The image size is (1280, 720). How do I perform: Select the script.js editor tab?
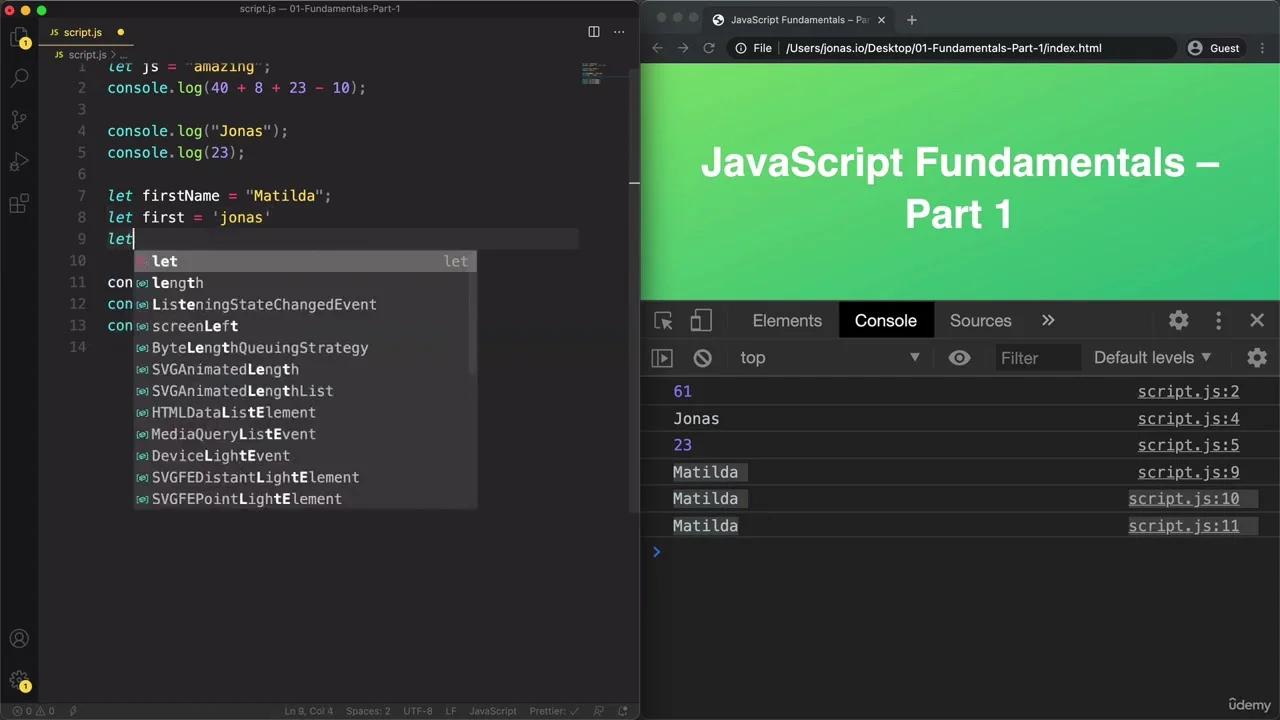point(85,32)
